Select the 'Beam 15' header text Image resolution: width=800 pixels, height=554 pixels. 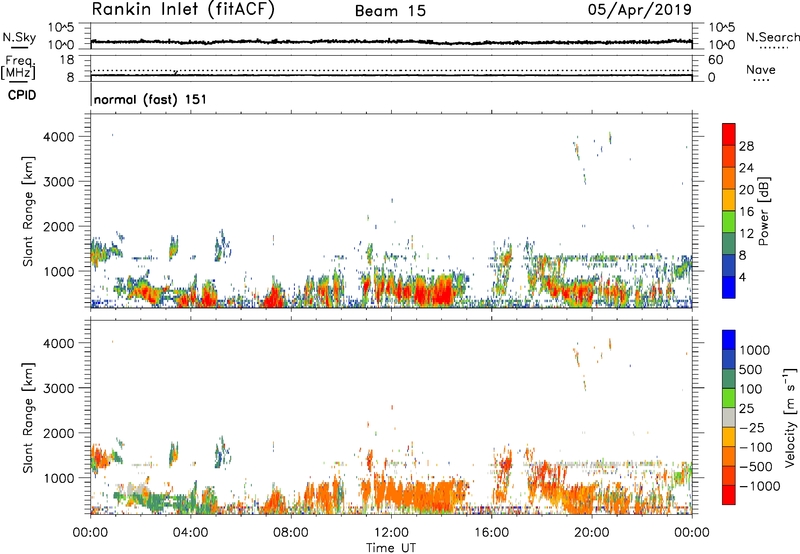point(390,11)
